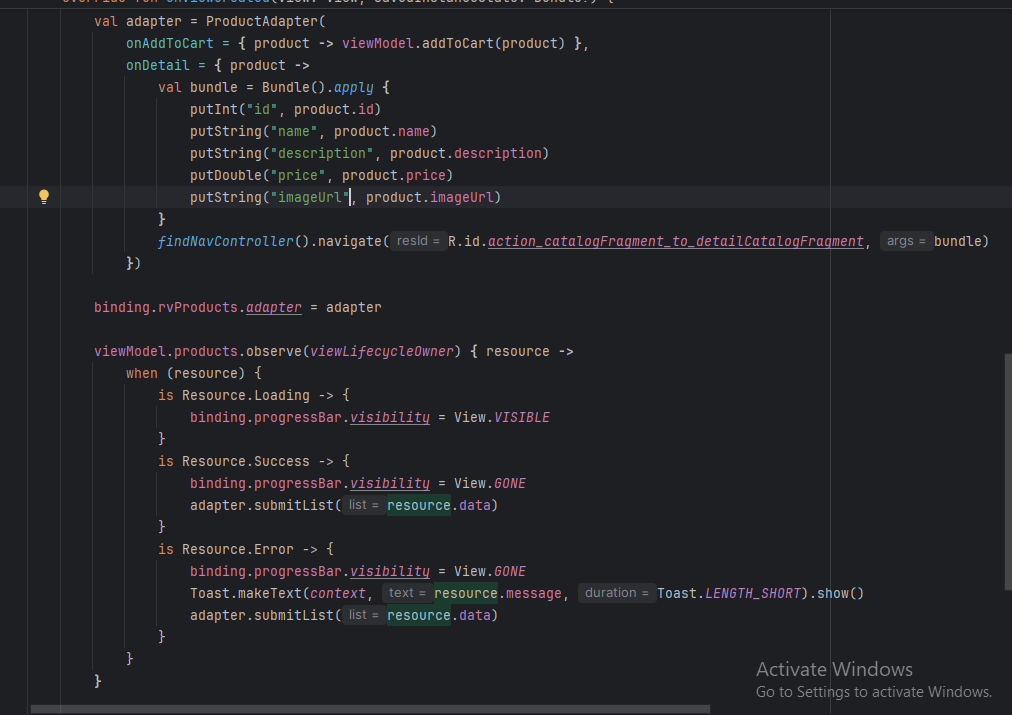Click Resource.Success branch condition
1012x715 pixels.
point(246,461)
